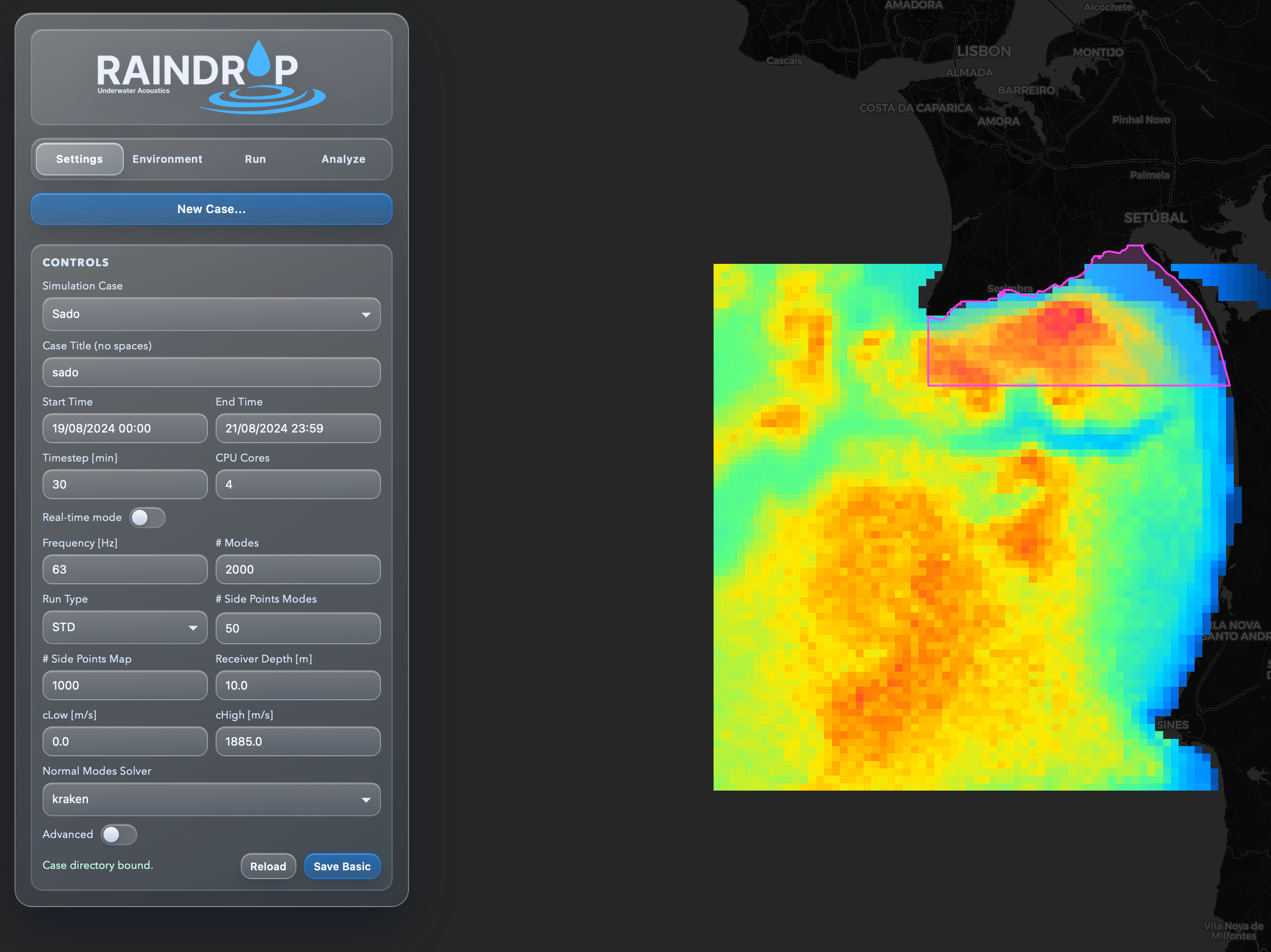Click the Palmela label on the map
1271x952 pixels.
click(1150, 175)
